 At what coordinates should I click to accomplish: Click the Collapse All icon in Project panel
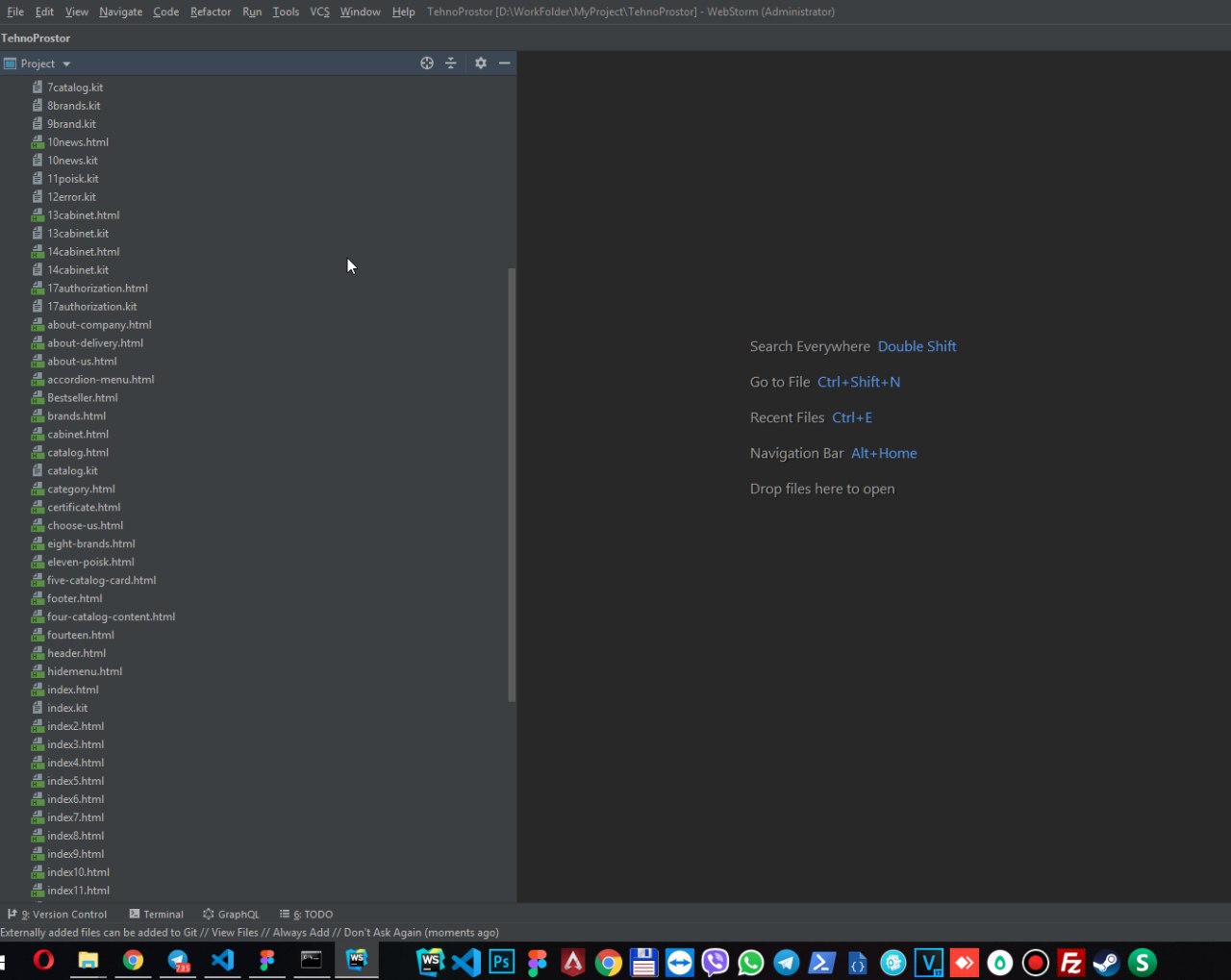click(450, 63)
